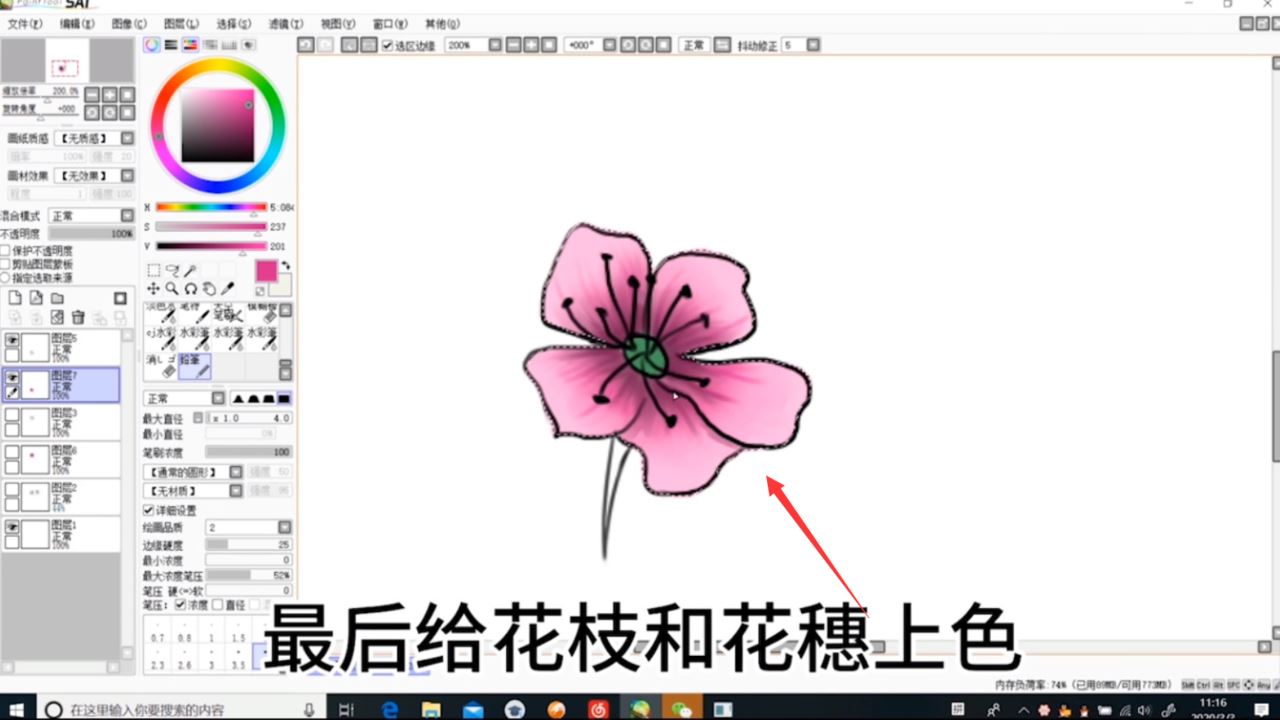The width and height of the screenshot is (1280, 720).
Task: Open the 画材效果 dropdown
Action: pos(94,175)
